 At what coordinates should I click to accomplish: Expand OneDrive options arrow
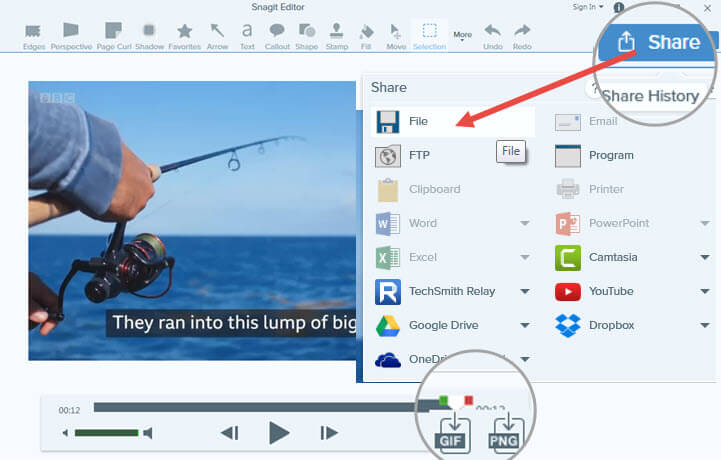(525, 359)
